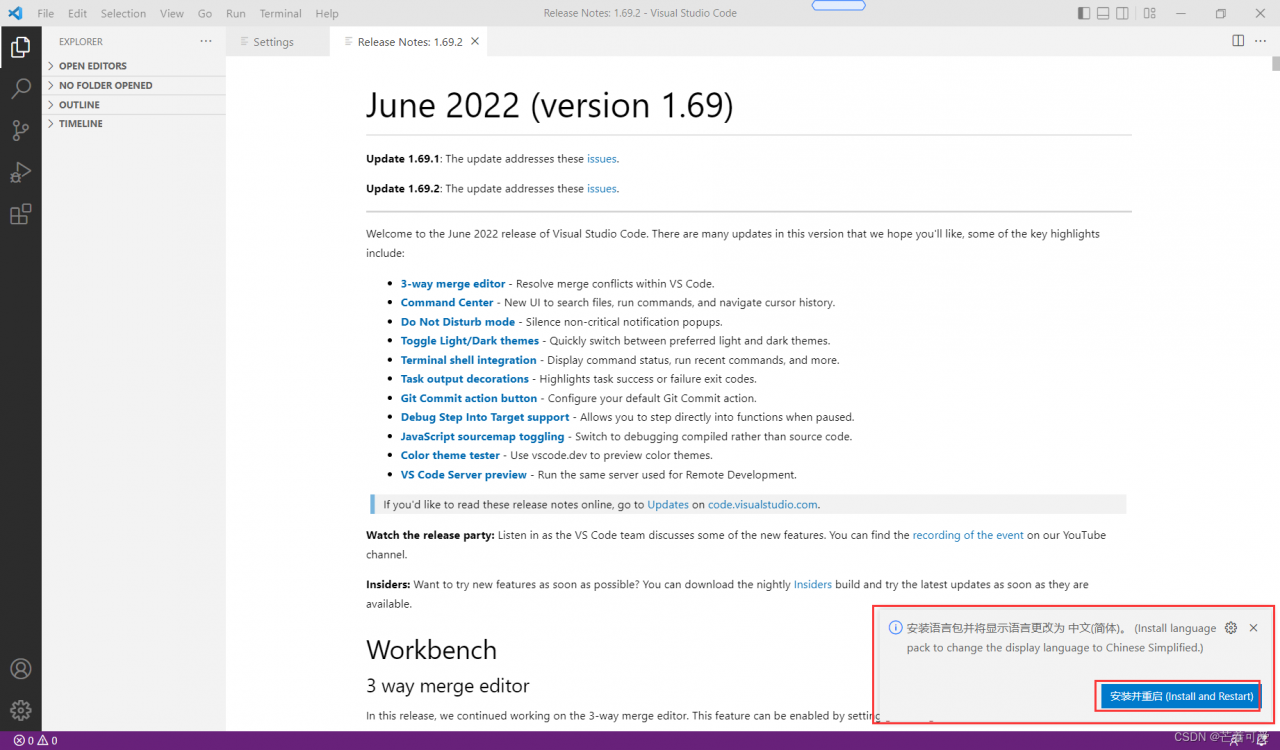This screenshot has width=1280, height=750.
Task: Open the Run menu
Action: click(236, 14)
